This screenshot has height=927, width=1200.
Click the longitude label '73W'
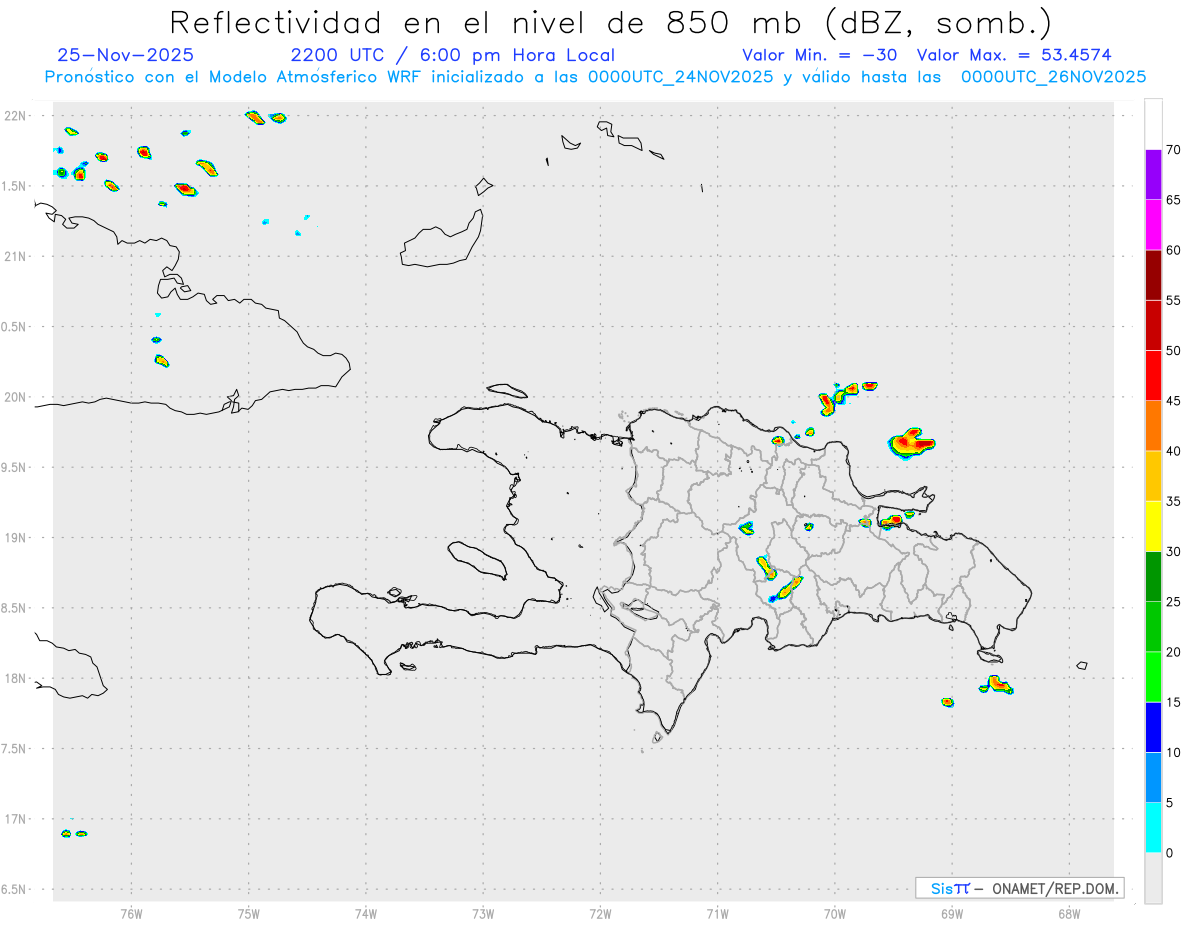tap(483, 913)
